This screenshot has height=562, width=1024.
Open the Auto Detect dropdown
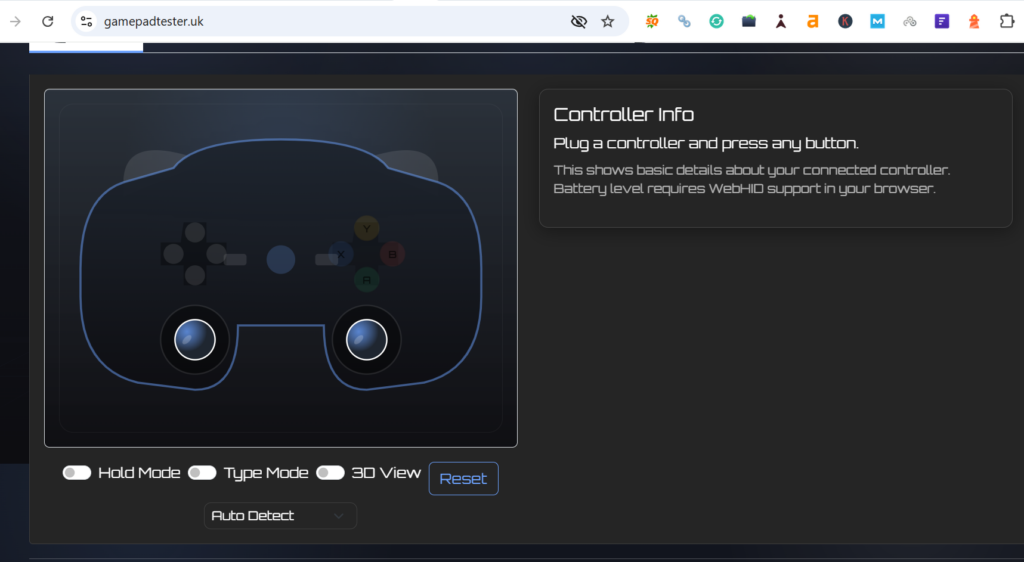pos(280,516)
